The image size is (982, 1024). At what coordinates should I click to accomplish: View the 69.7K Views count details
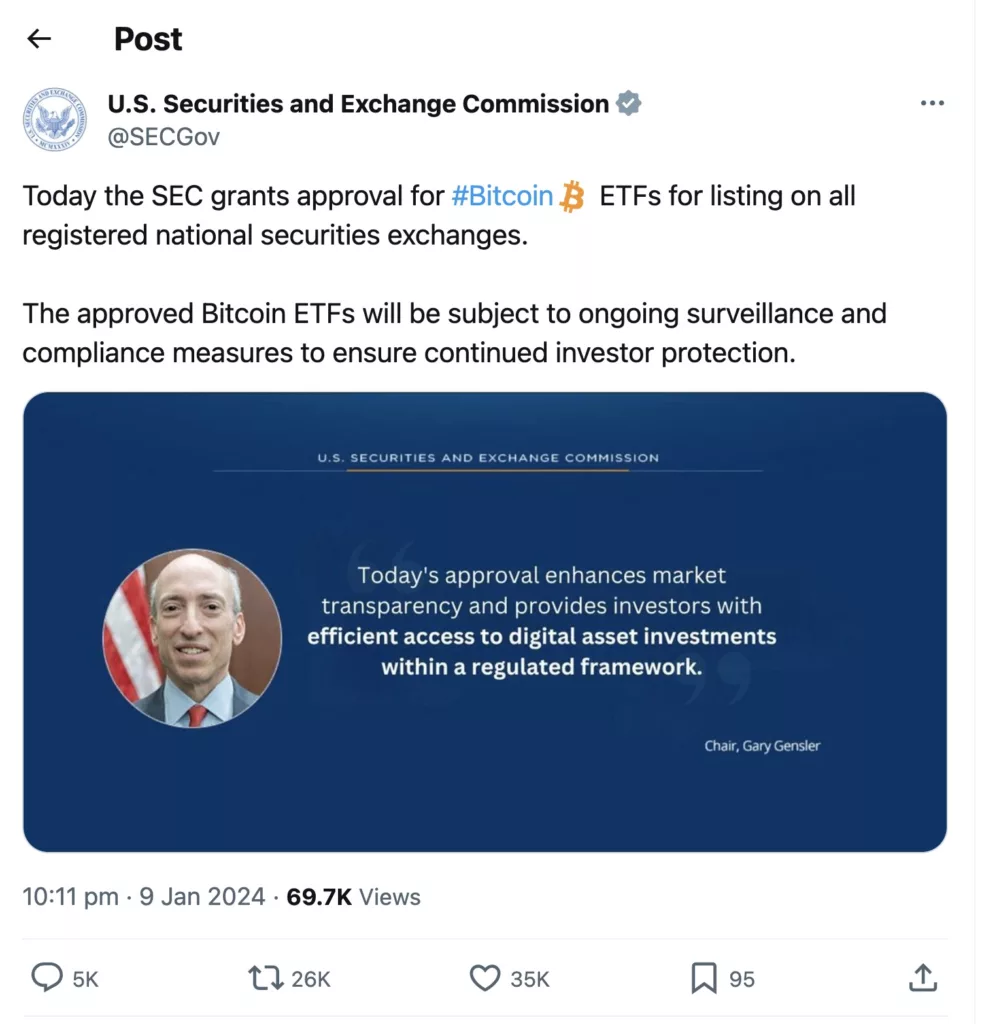tap(353, 897)
